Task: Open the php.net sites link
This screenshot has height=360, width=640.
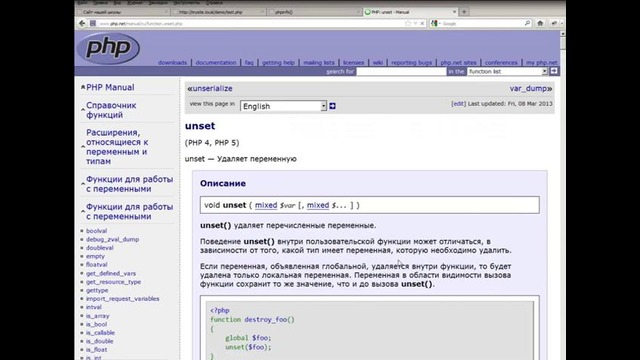Action: 458,62
